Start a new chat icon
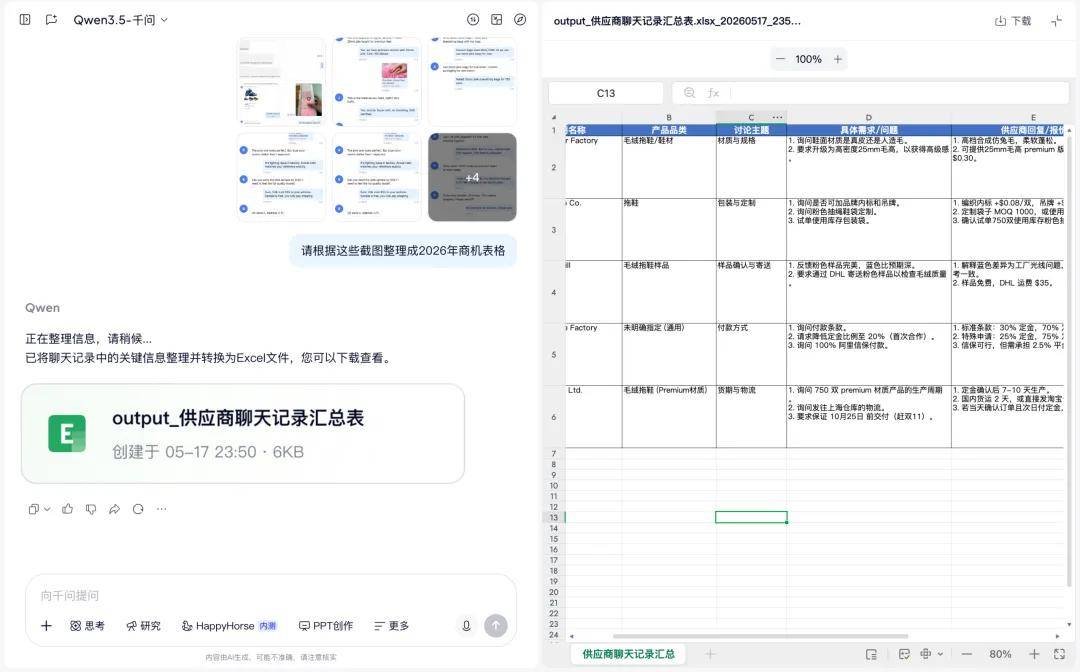Image resolution: width=1080 pixels, height=672 pixels. point(51,19)
